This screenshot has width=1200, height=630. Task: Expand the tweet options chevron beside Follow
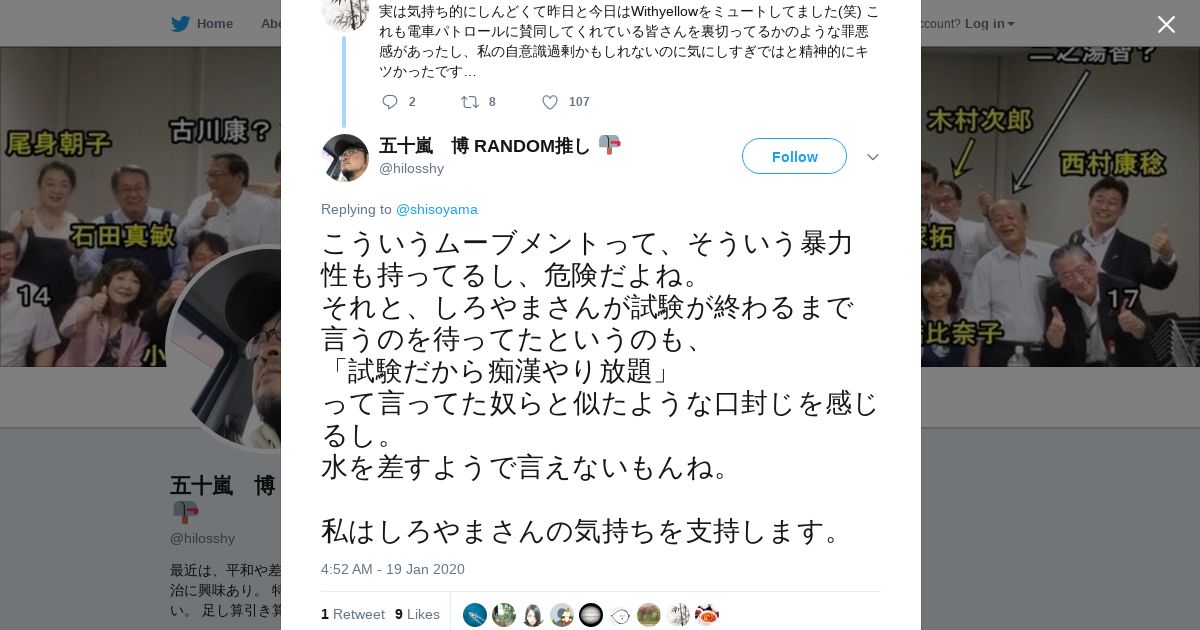click(872, 157)
